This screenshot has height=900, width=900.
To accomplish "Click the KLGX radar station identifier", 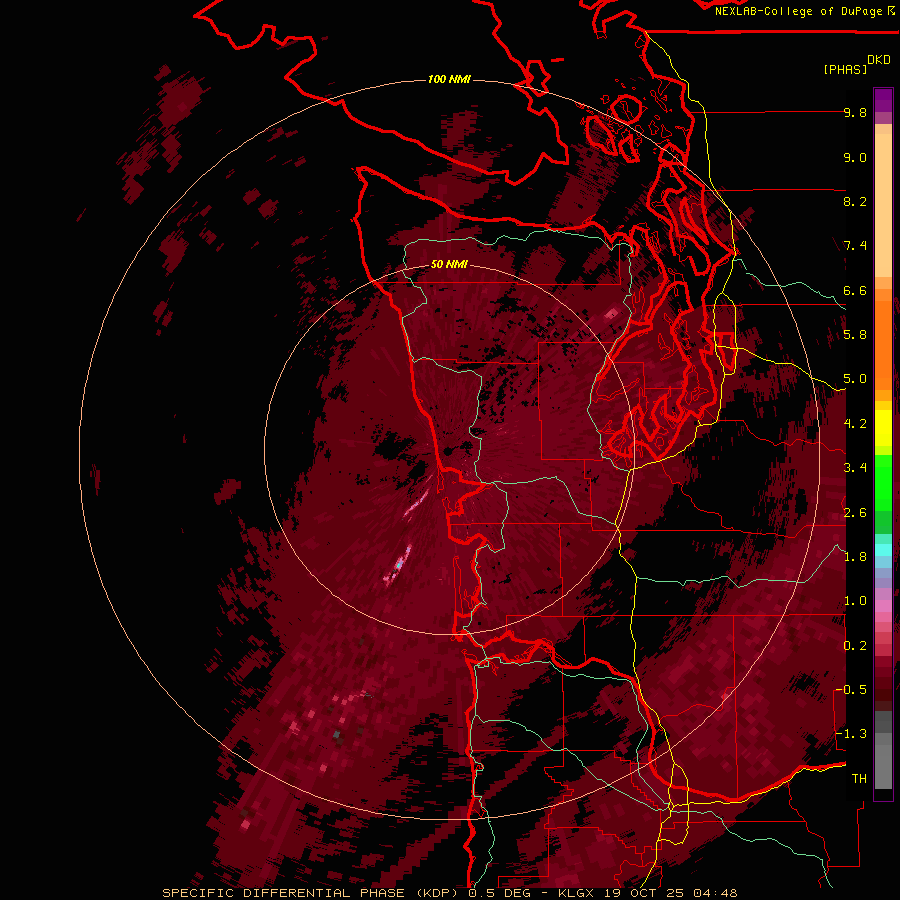I will [577, 893].
